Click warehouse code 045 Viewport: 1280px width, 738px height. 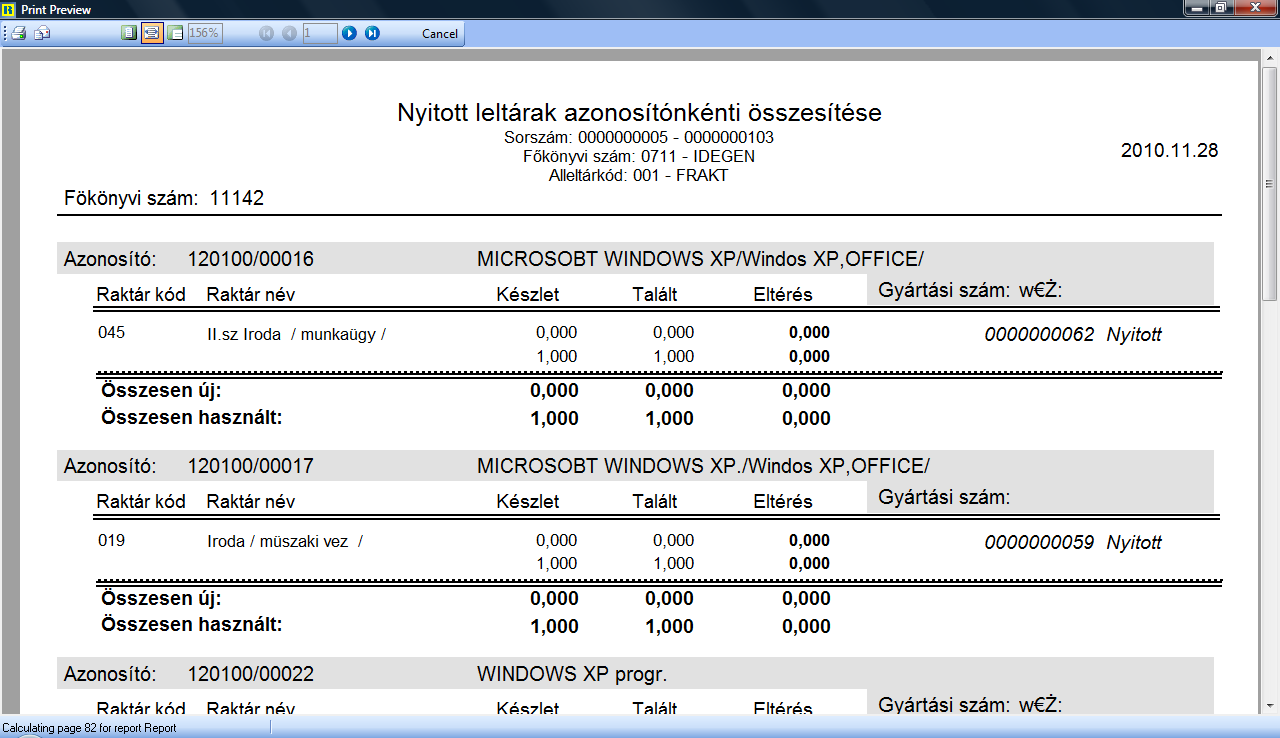click(112, 333)
